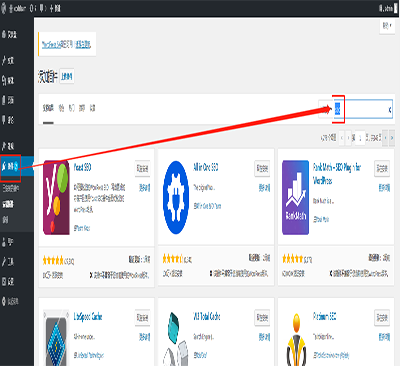The height and width of the screenshot is (366, 400).
Task: Install LiteSpeed Cache now
Action: point(142,317)
